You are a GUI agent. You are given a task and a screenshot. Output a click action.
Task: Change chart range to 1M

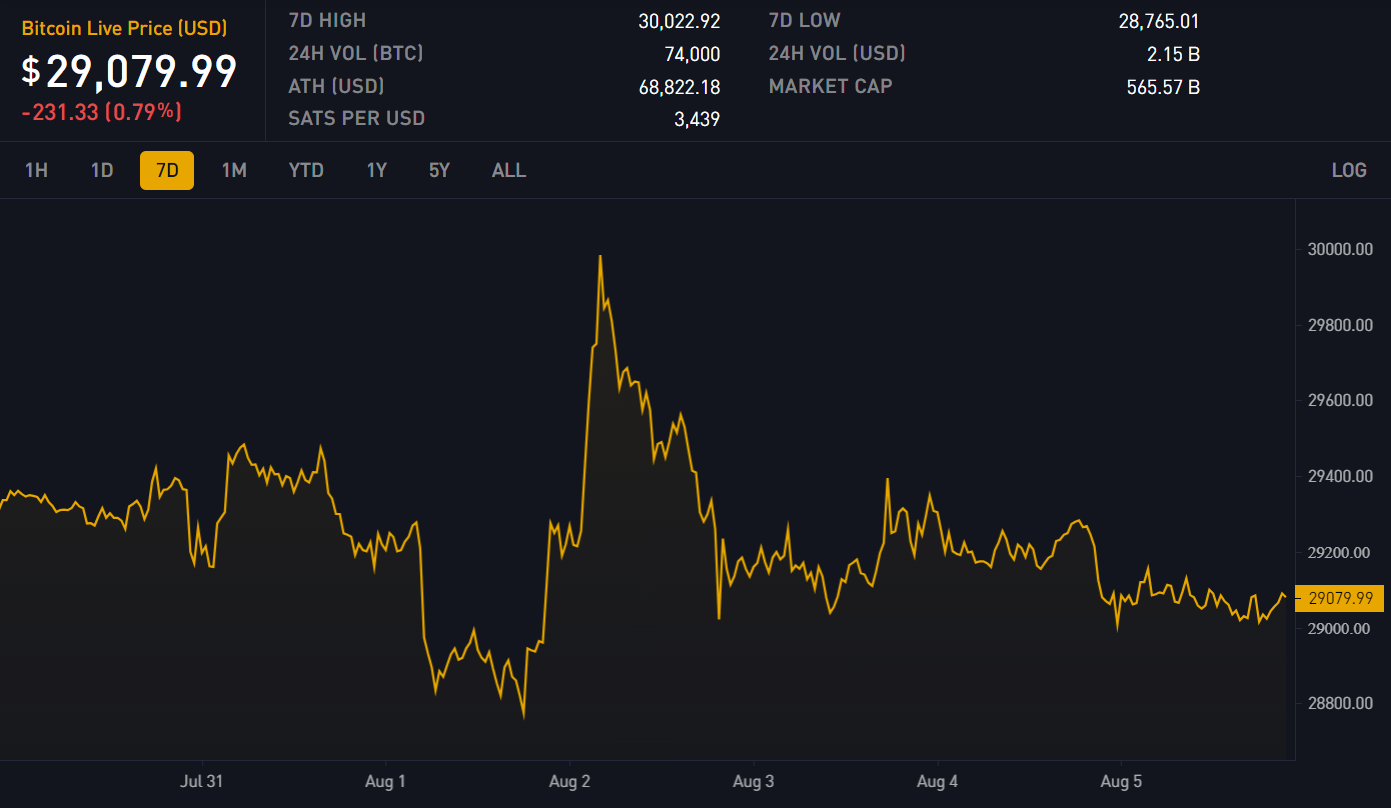234,170
